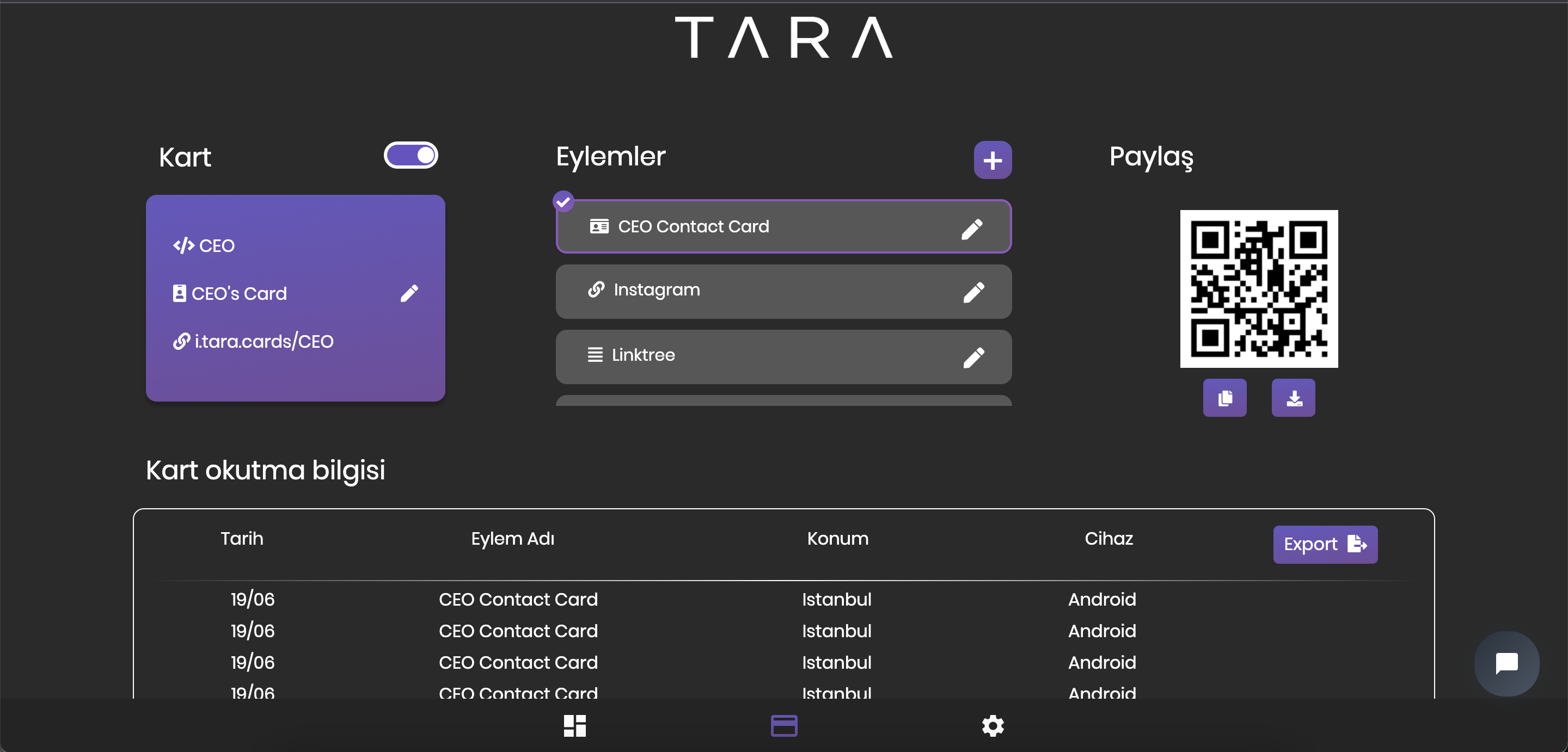Screen dimensions: 1568x752
Task: Open the chat support bubble
Action: [1506, 663]
